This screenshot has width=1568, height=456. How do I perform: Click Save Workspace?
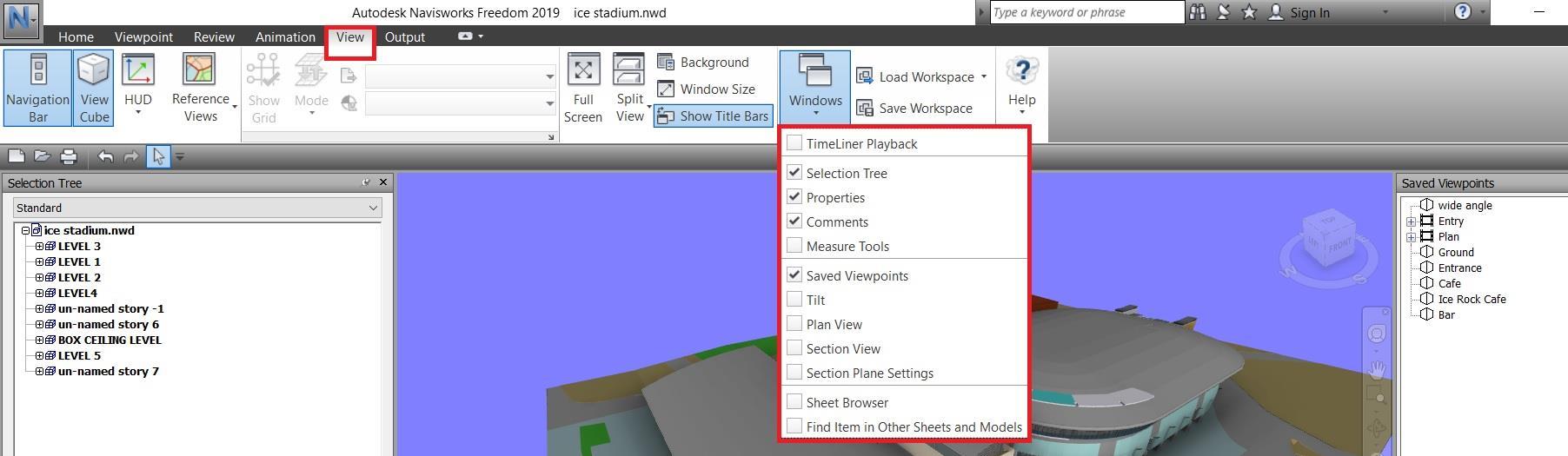[x=914, y=109]
